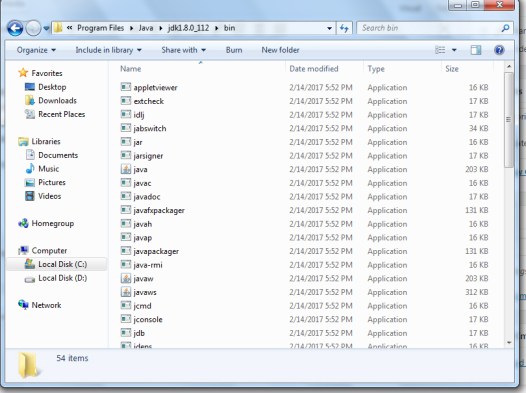This screenshot has height=393, width=526.
Task: Select the javaw application icon
Action: point(125,278)
